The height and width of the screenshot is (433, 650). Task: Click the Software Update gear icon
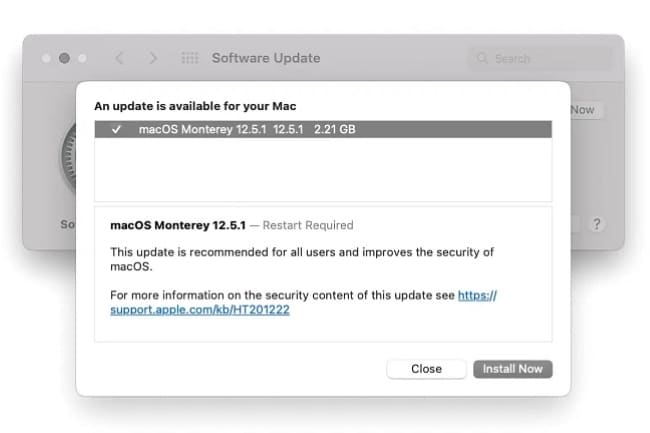click(68, 159)
